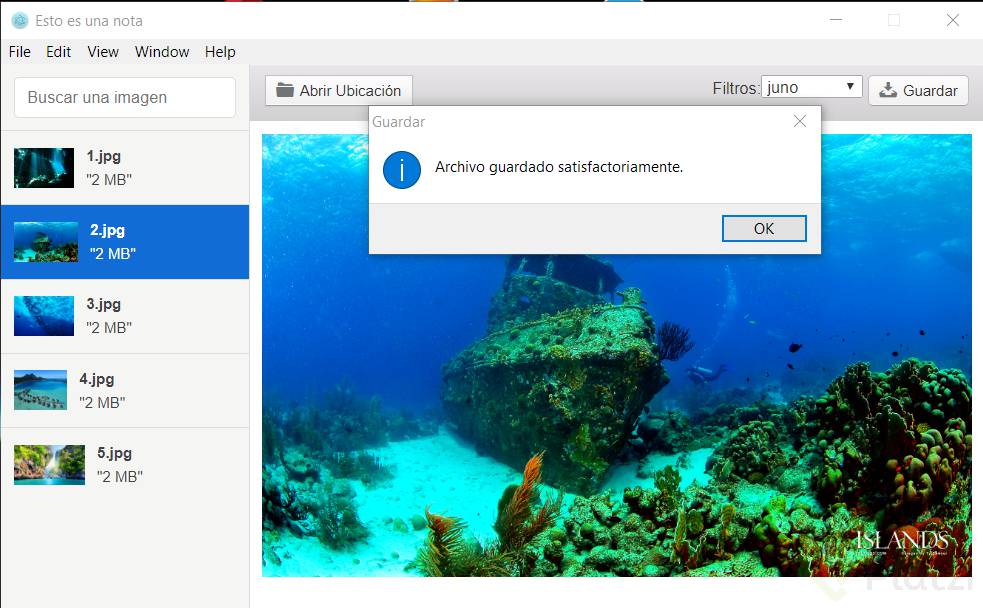
Task: Click the "2 MB" size under 1.jpg
Action: 109,180
